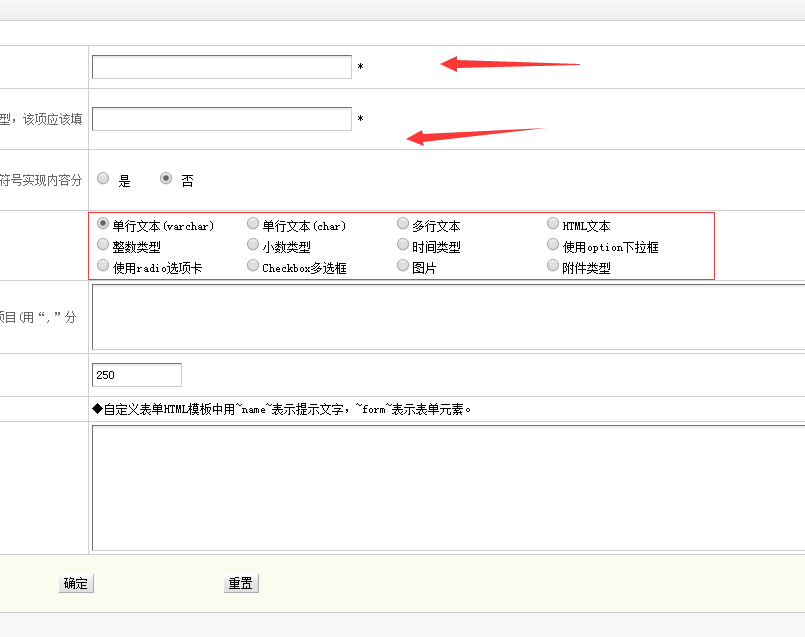Click the 确定 button

tap(76, 584)
